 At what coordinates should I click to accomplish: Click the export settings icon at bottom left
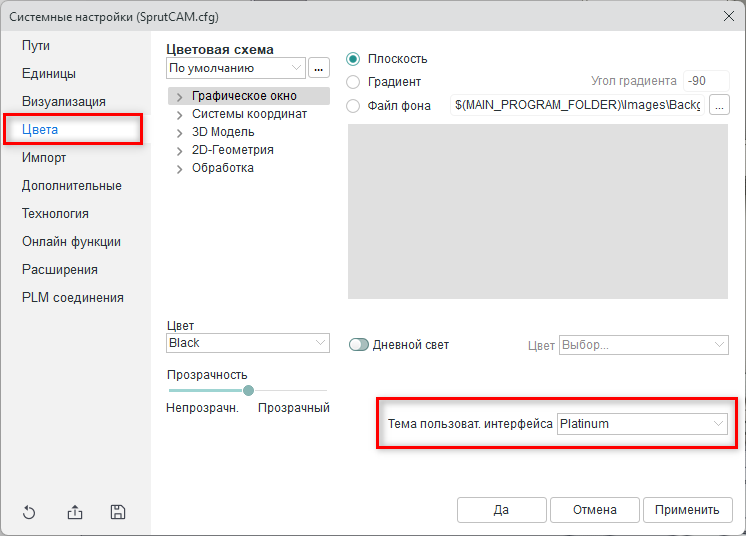click(75, 513)
